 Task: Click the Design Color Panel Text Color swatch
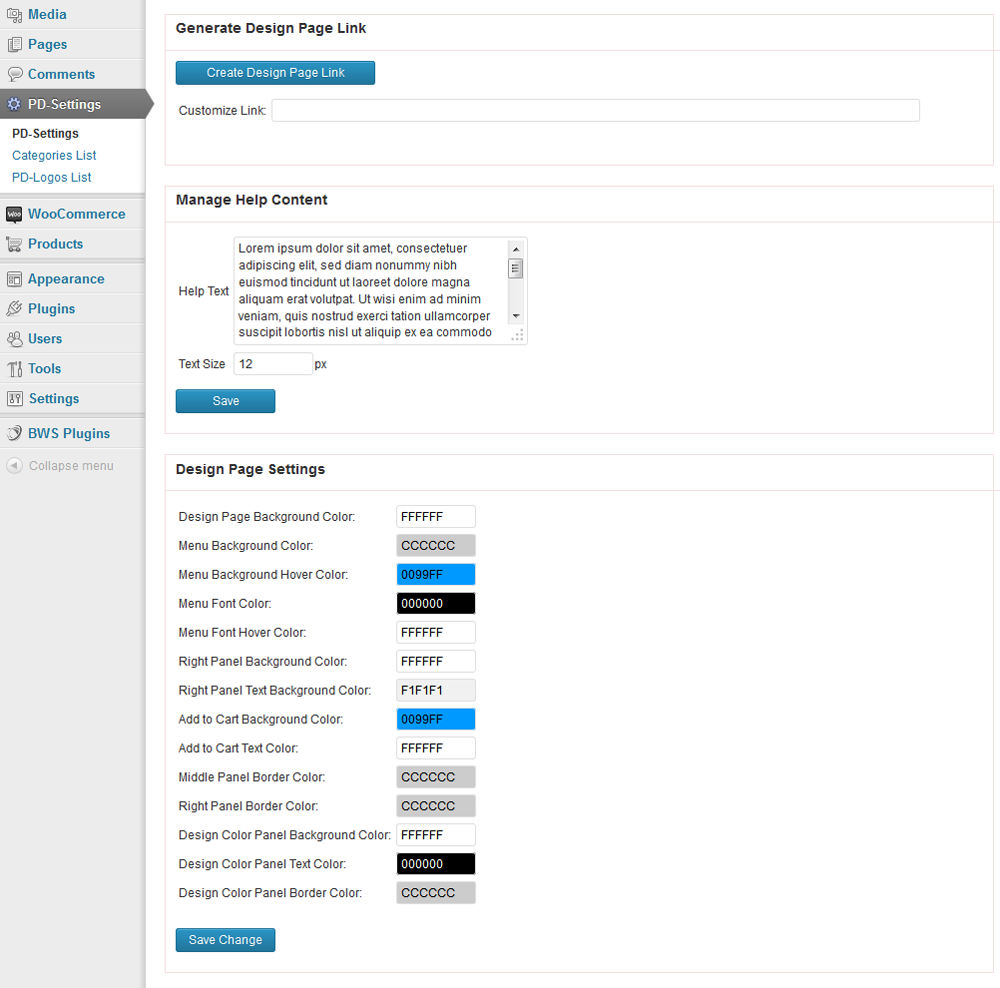(x=436, y=864)
